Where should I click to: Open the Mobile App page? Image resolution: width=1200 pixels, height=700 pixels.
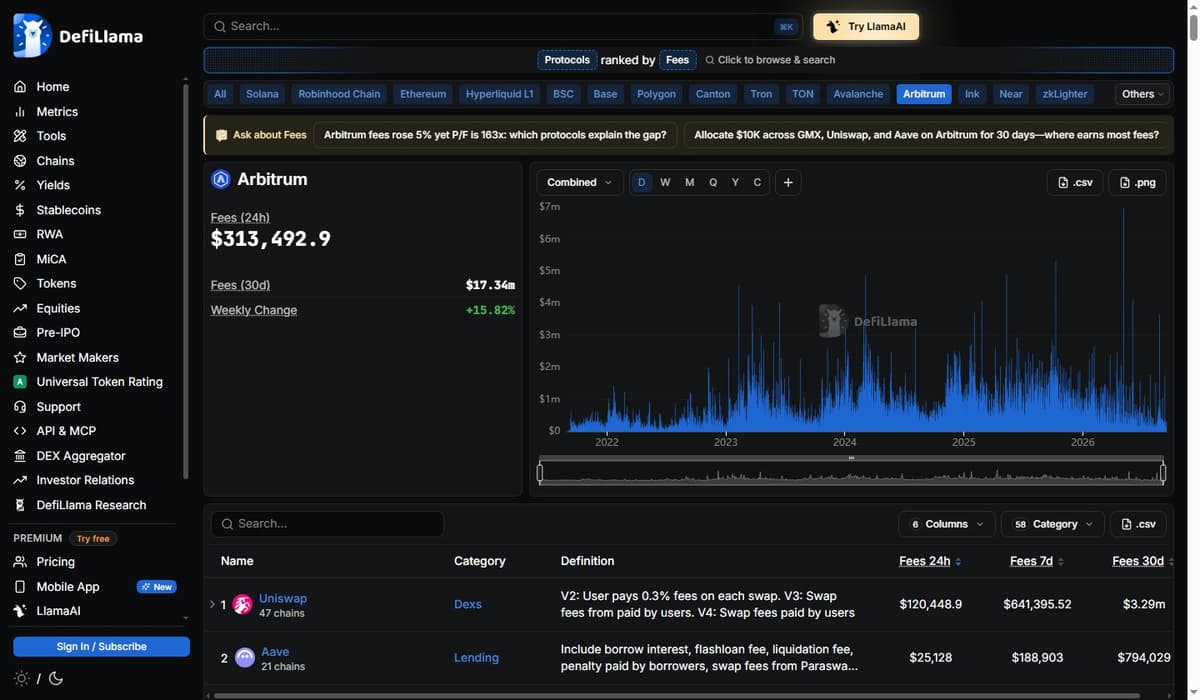[68, 587]
